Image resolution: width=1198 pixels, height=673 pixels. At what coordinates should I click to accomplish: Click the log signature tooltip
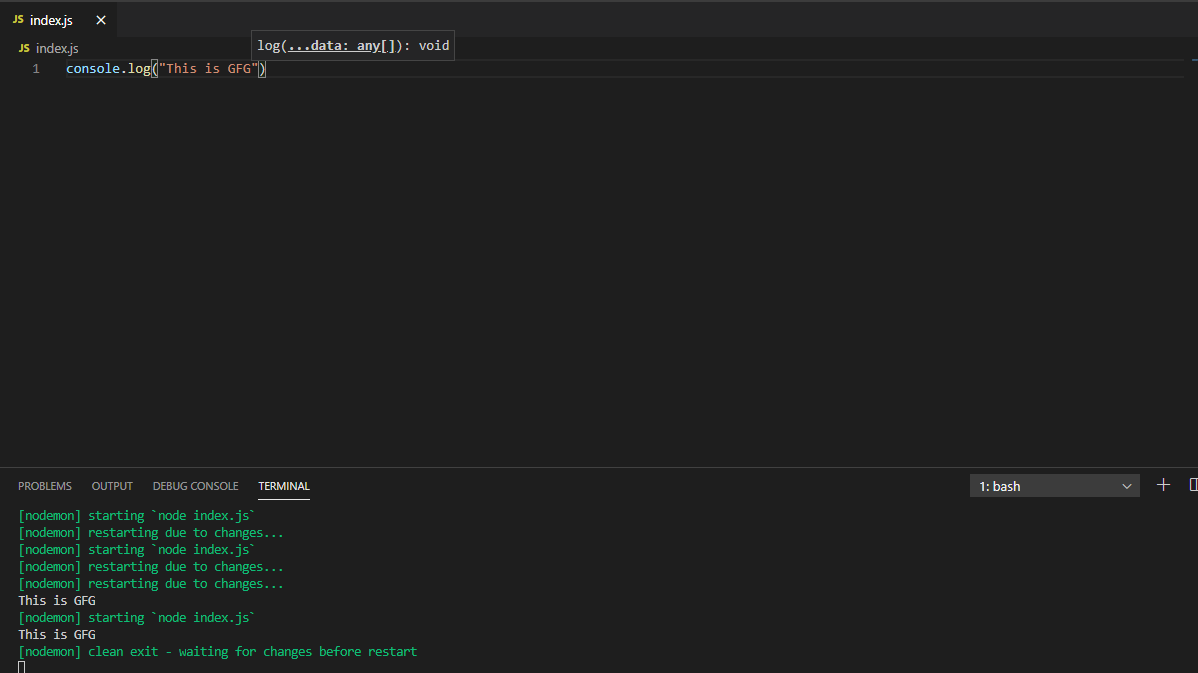coord(353,45)
